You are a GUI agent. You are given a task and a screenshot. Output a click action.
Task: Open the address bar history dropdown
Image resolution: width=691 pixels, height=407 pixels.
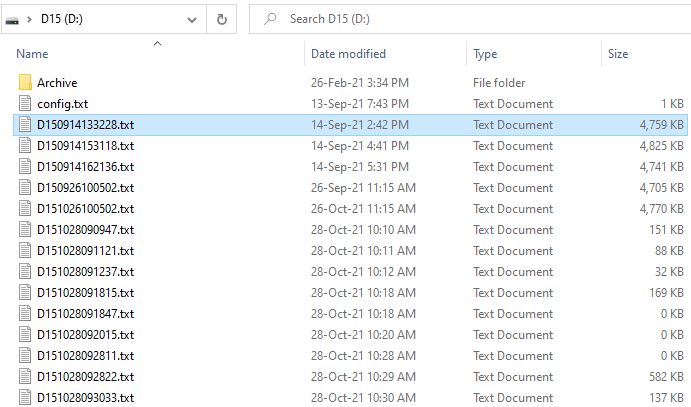click(192, 19)
